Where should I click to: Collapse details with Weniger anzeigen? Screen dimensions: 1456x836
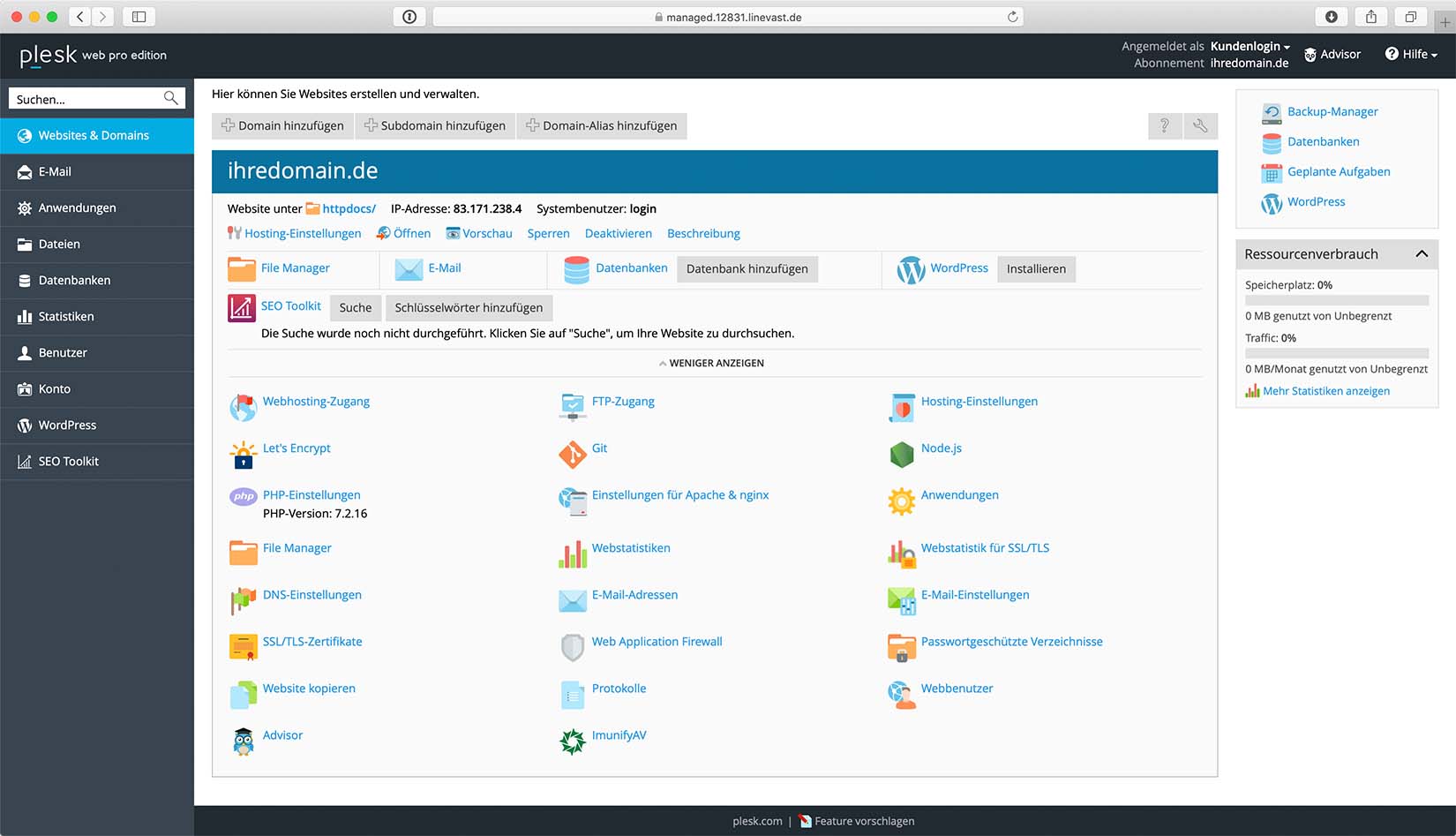click(x=711, y=363)
